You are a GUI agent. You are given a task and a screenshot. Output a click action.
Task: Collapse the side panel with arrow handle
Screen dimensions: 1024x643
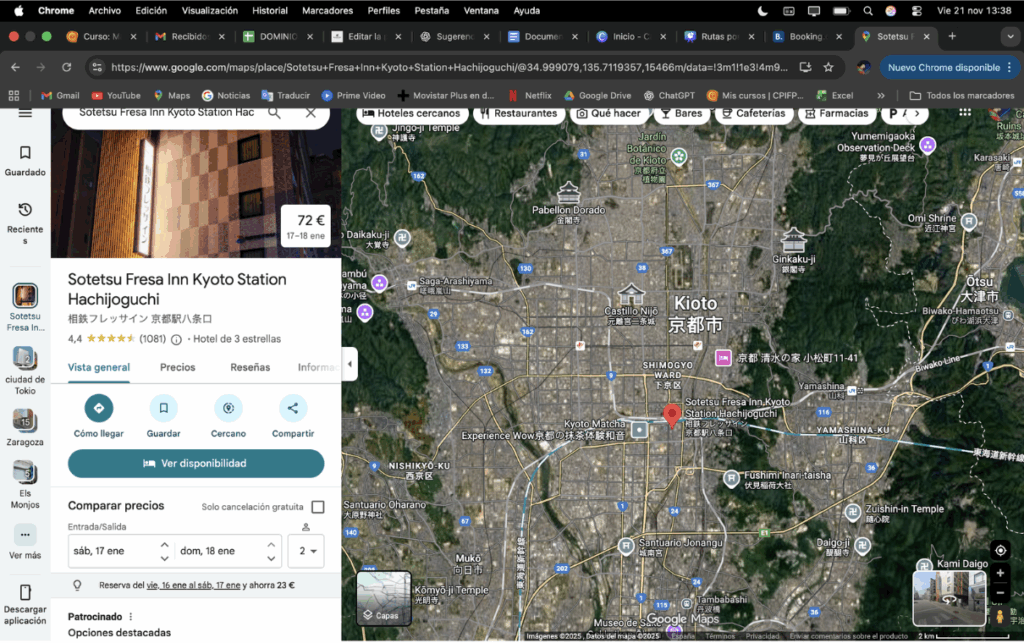click(349, 364)
